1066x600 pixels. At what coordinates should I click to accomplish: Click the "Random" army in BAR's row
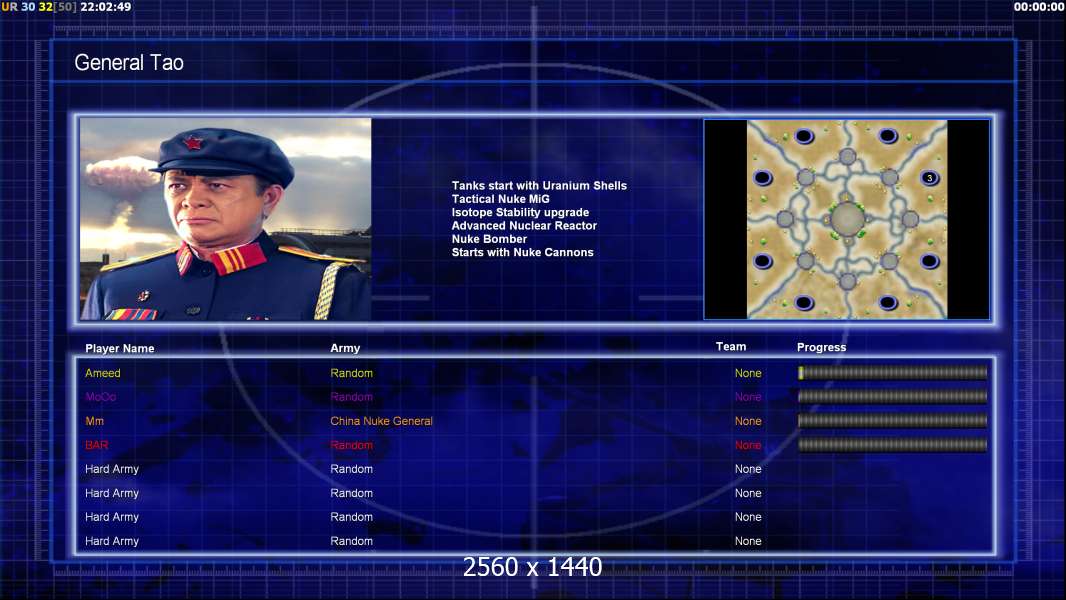click(x=351, y=445)
